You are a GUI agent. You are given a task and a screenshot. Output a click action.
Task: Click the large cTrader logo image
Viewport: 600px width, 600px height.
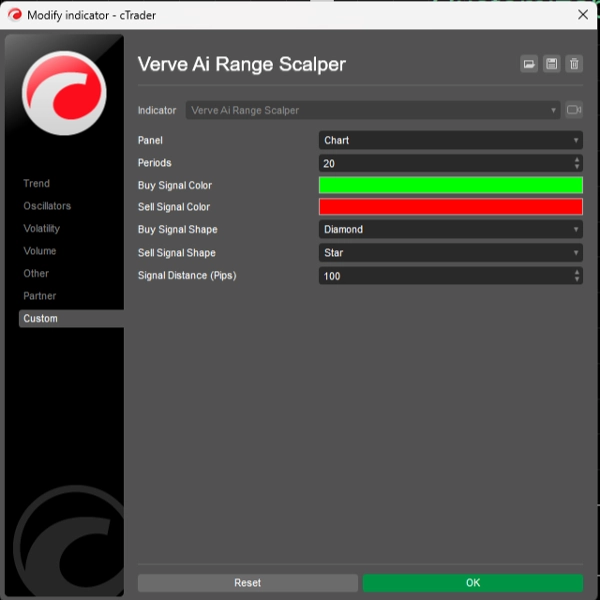pyautogui.click(x=64, y=93)
